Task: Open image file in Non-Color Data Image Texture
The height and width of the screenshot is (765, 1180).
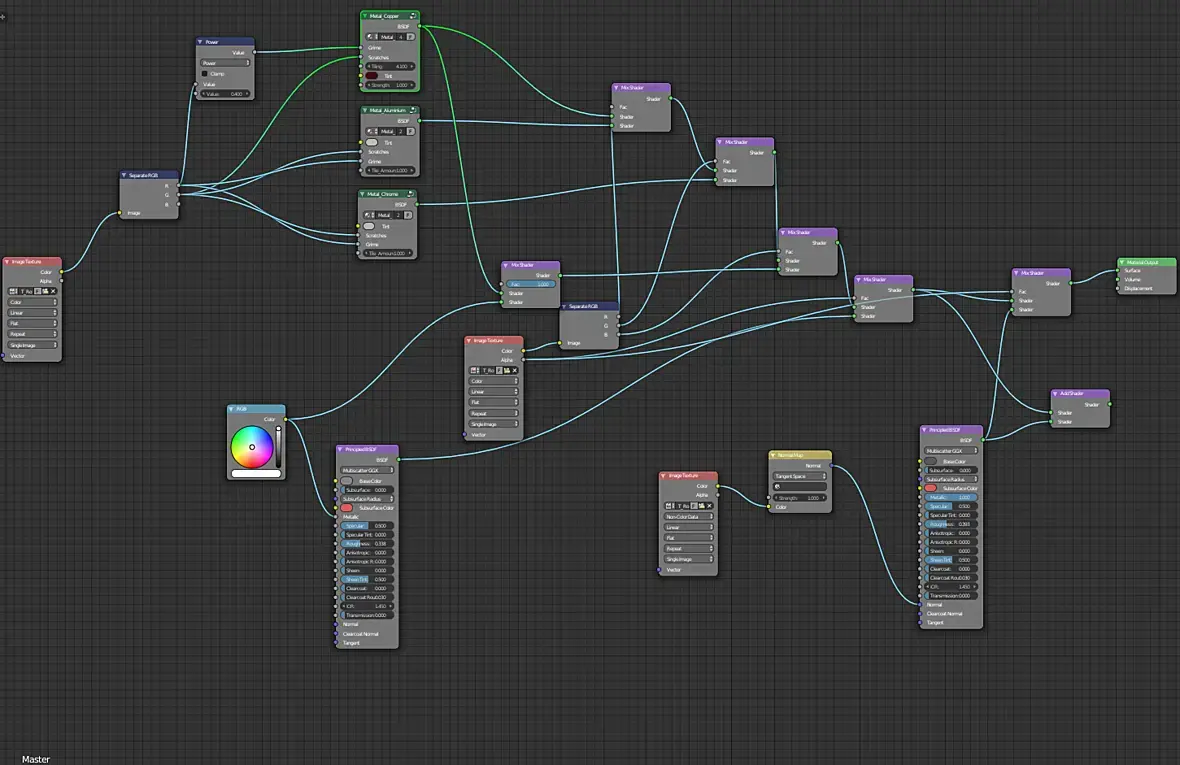Action: point(701,506)
